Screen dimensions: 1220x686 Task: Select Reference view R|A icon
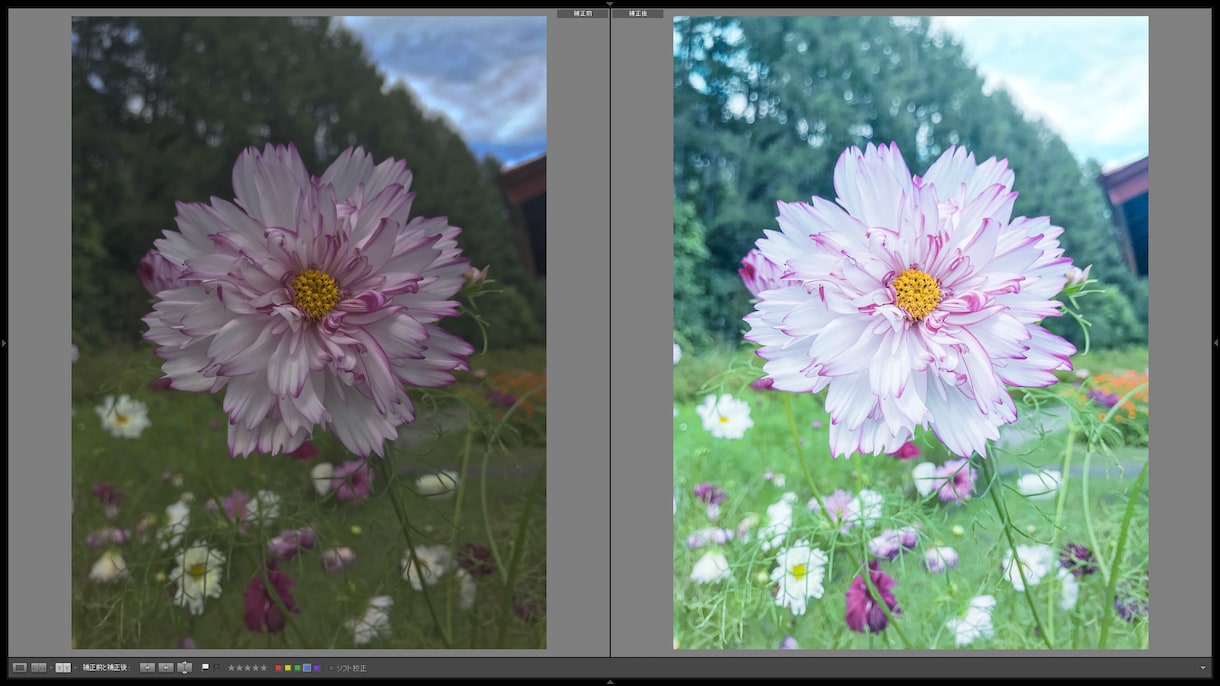[38, 667]
